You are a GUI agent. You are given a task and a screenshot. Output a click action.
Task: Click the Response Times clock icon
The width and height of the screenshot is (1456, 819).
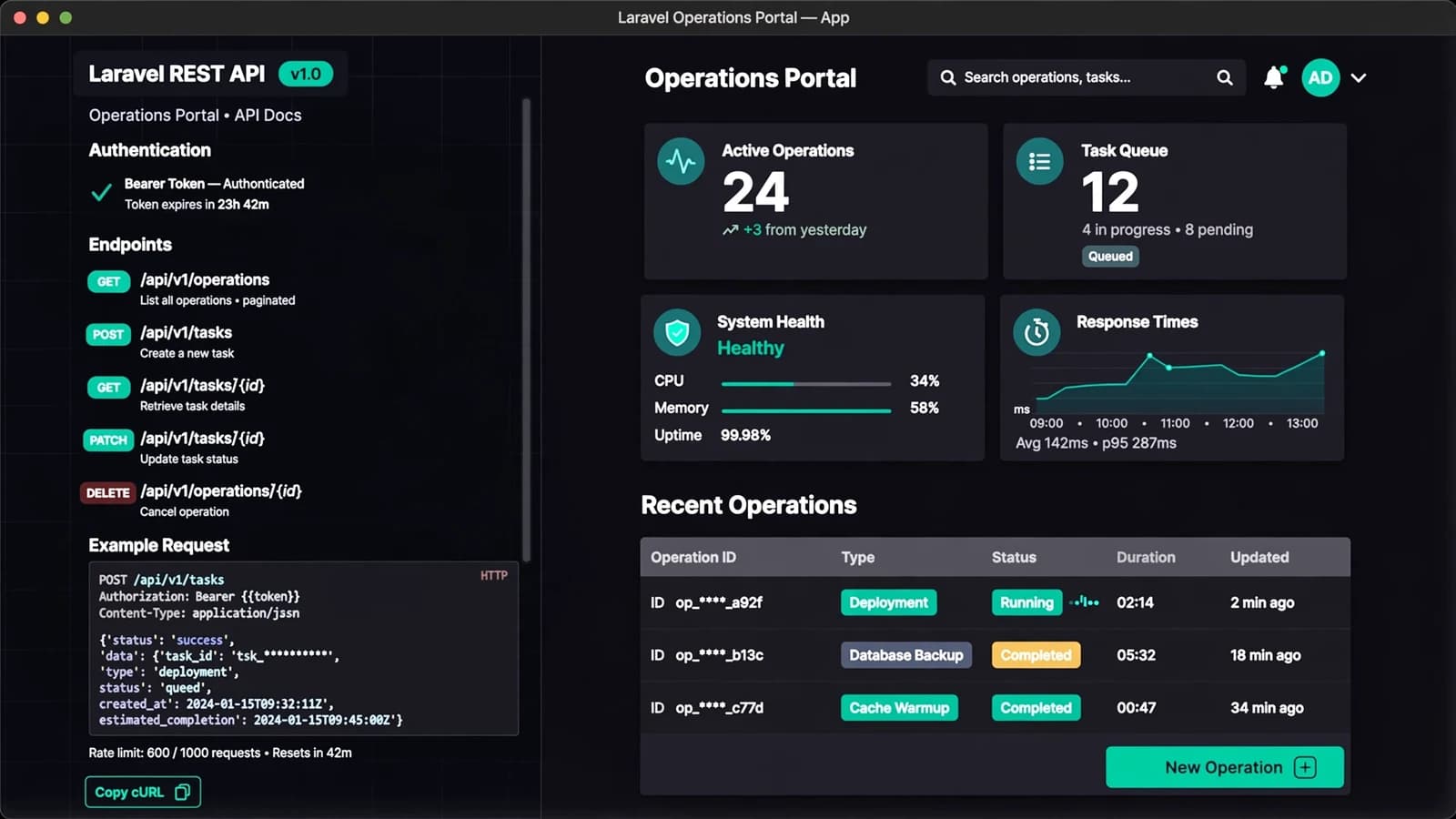tap(1036, 333)
